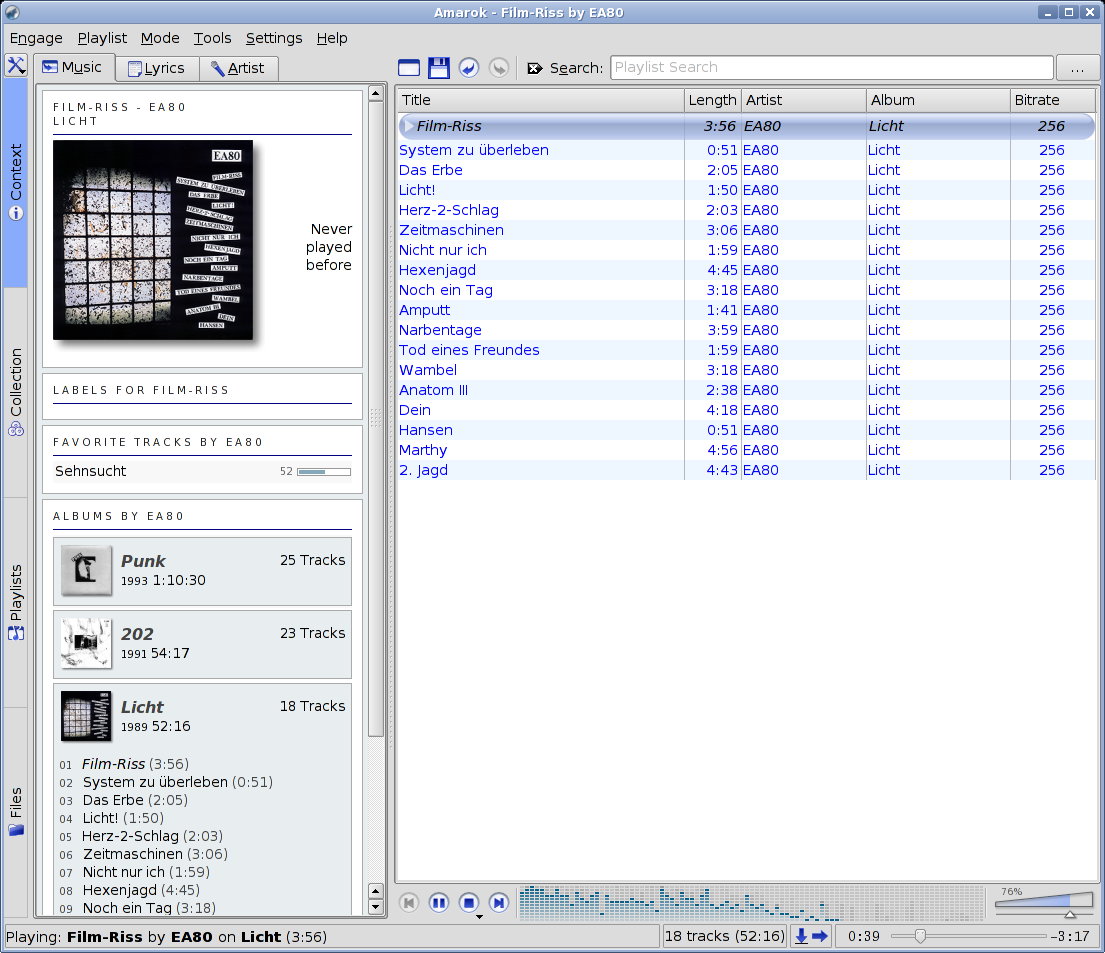Toggle the dynamic mode down-arrow status icon
The height and width of the screenshot is (953, 1105).
[801, 936]
